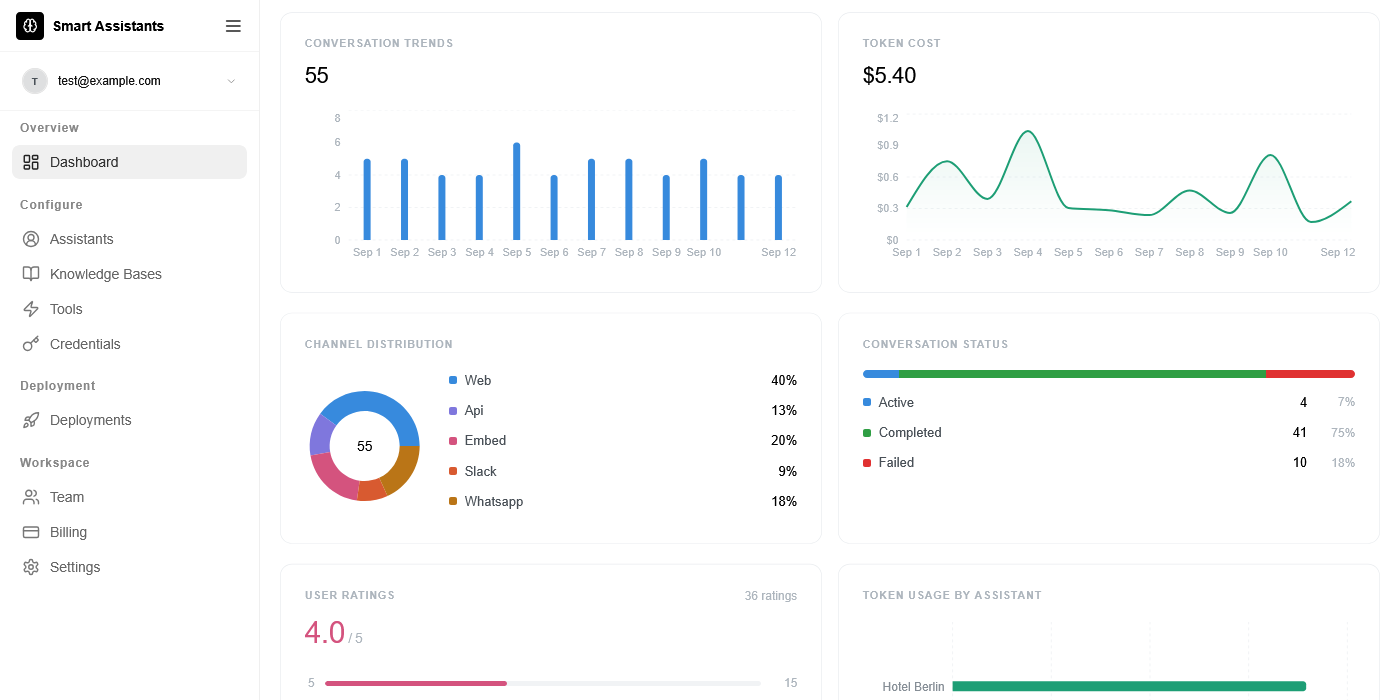Click the 4.0 user rating score

tap(325, 632)
